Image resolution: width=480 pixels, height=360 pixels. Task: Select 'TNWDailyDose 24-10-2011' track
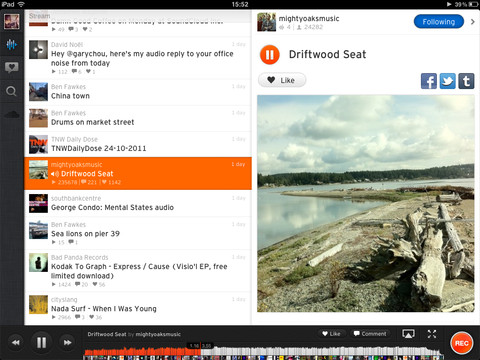pyautogui.click(x=138, y=145)
